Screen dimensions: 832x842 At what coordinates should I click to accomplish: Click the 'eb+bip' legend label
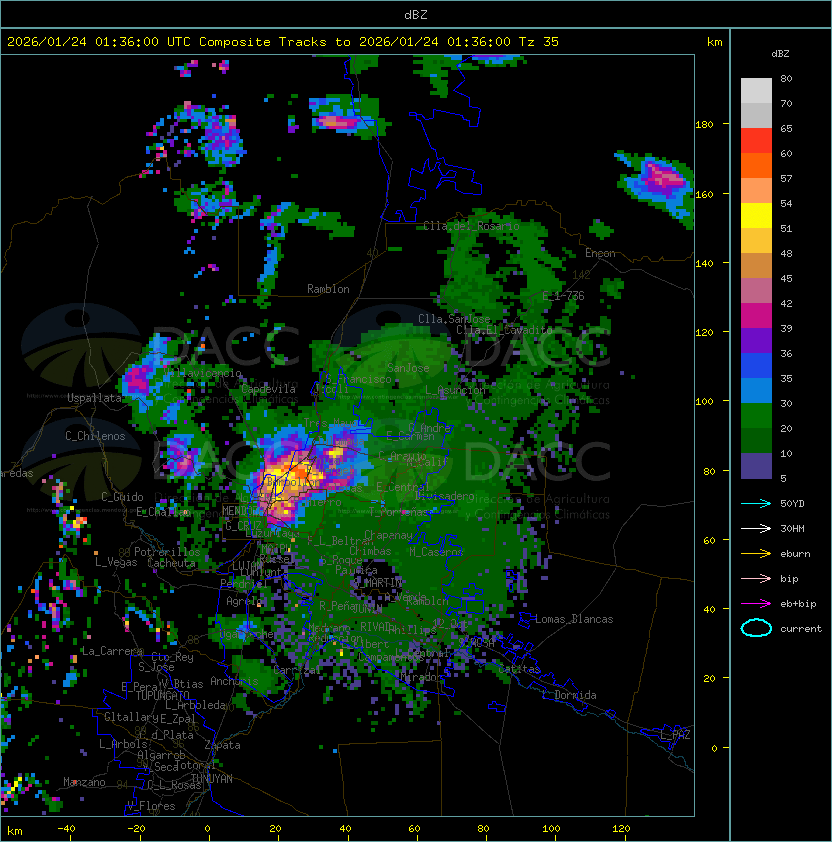[x=798, y=604]
